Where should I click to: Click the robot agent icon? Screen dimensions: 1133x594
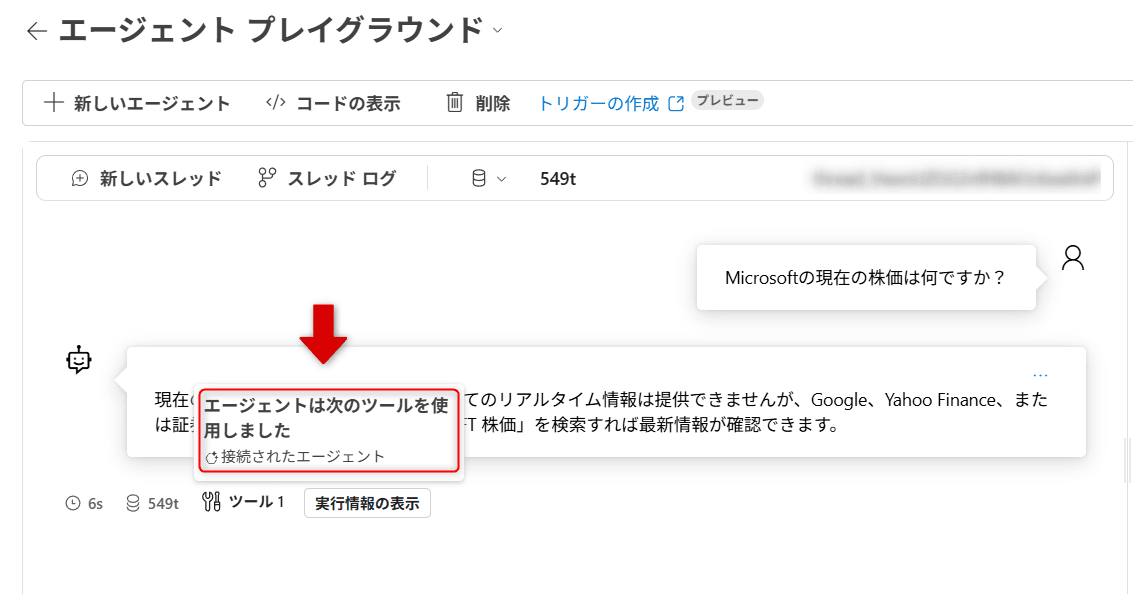tap(79, 360)
